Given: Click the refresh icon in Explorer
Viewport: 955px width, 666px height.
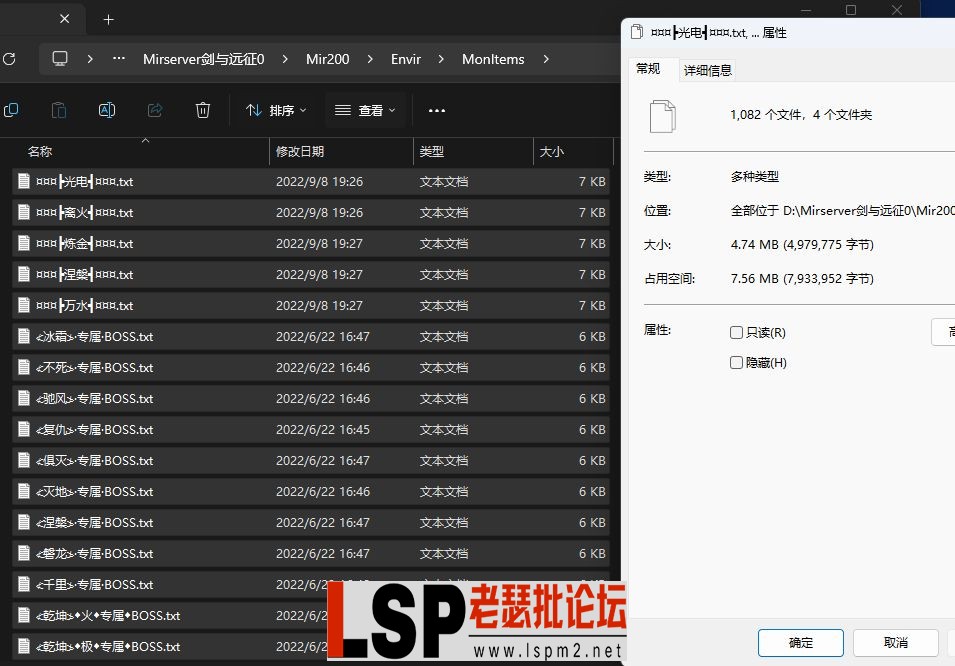Looking at the screenshot, I should 9,59.
